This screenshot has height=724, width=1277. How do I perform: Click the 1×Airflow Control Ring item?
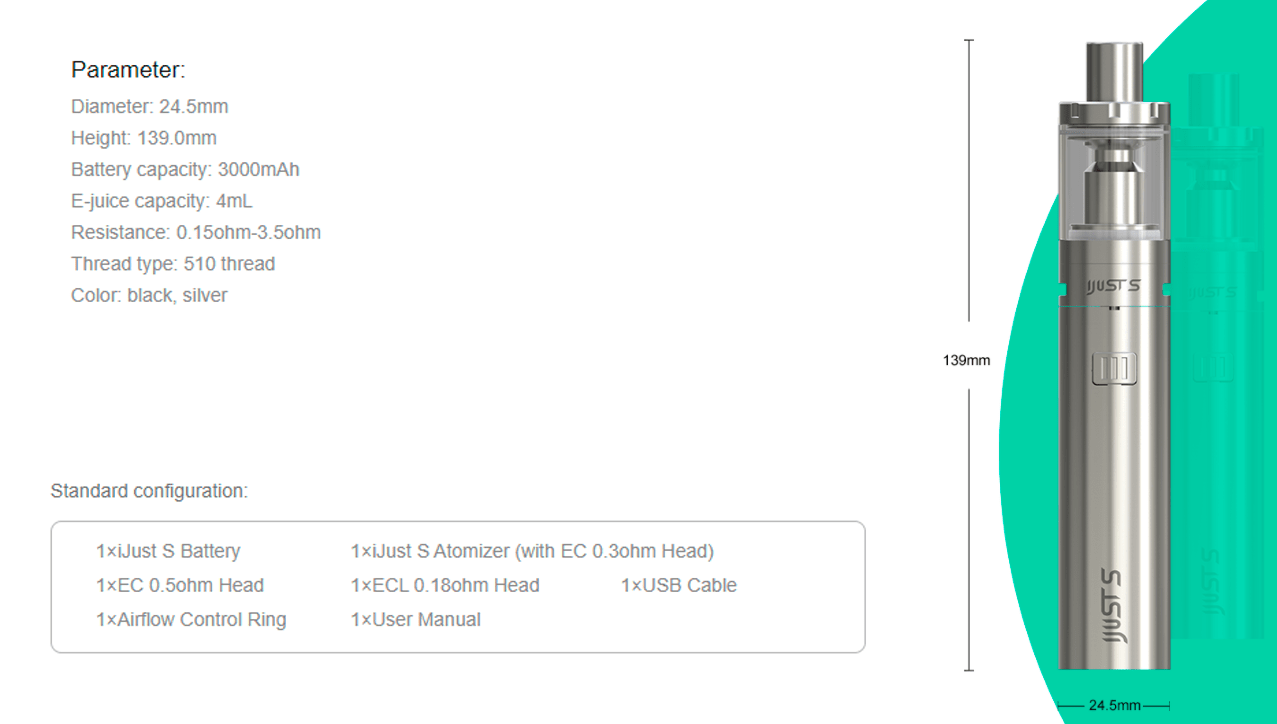(x=191, y=619)
